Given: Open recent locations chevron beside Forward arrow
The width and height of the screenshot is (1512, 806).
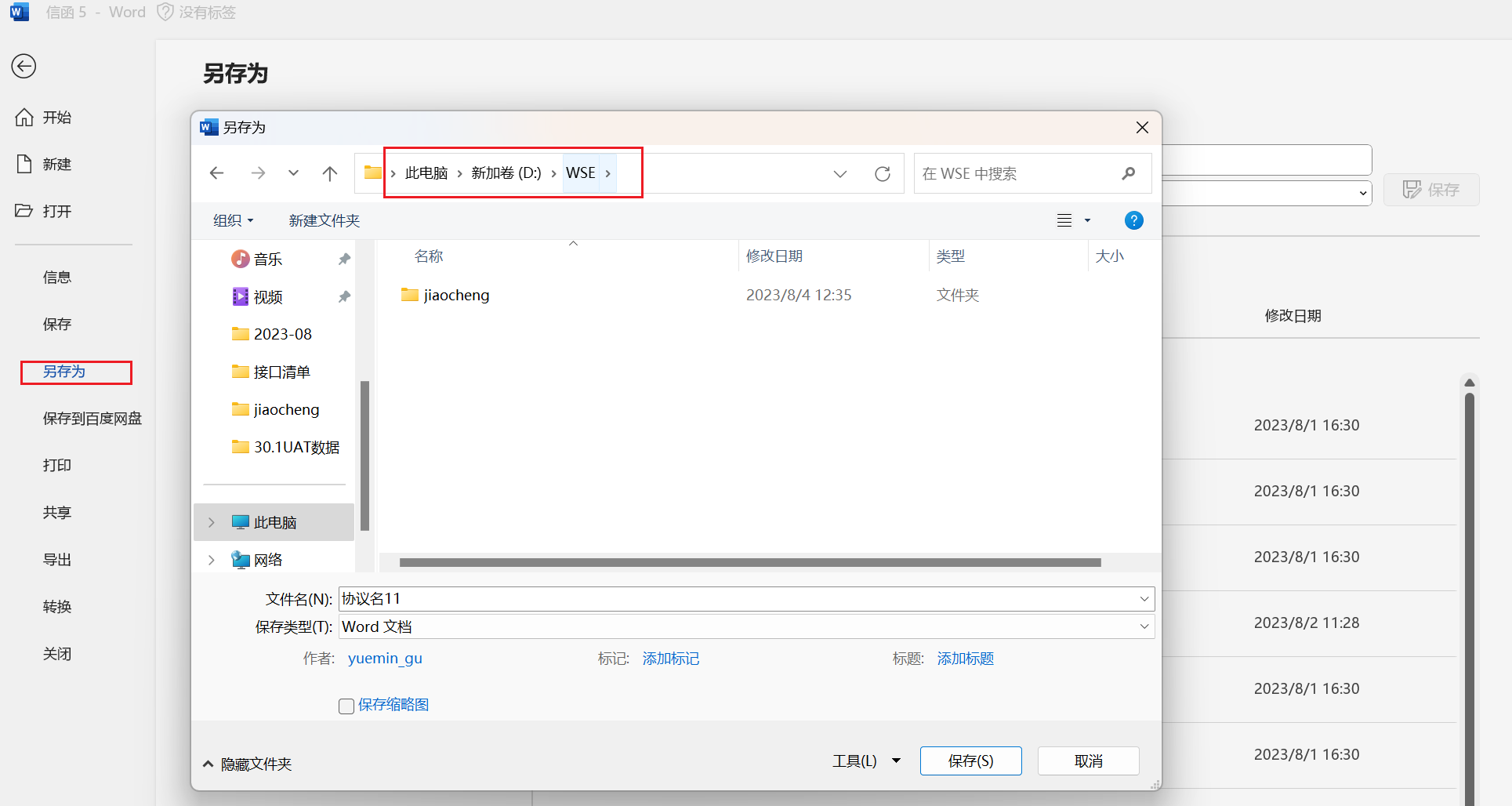Looking at the screenshot, I should (293, 173).
